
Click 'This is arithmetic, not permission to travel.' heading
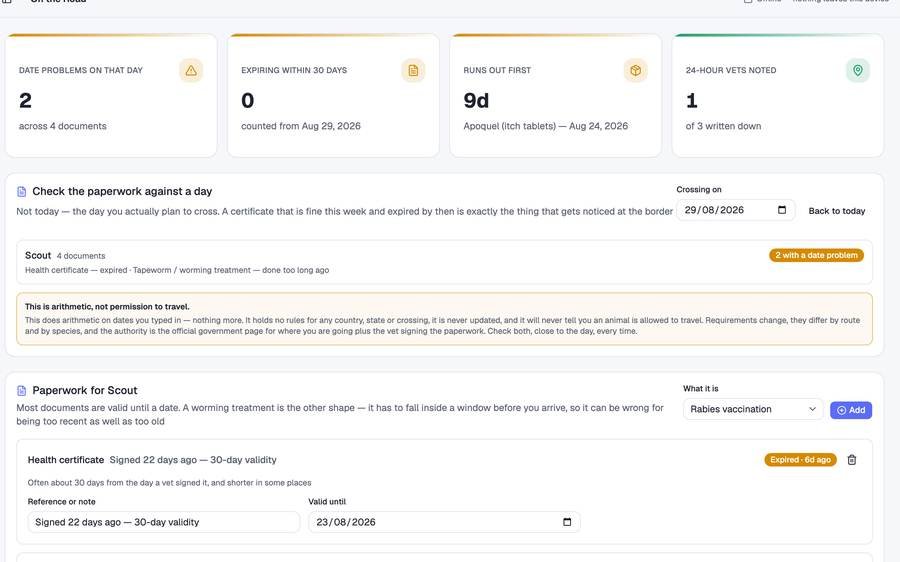click(107, 307)
